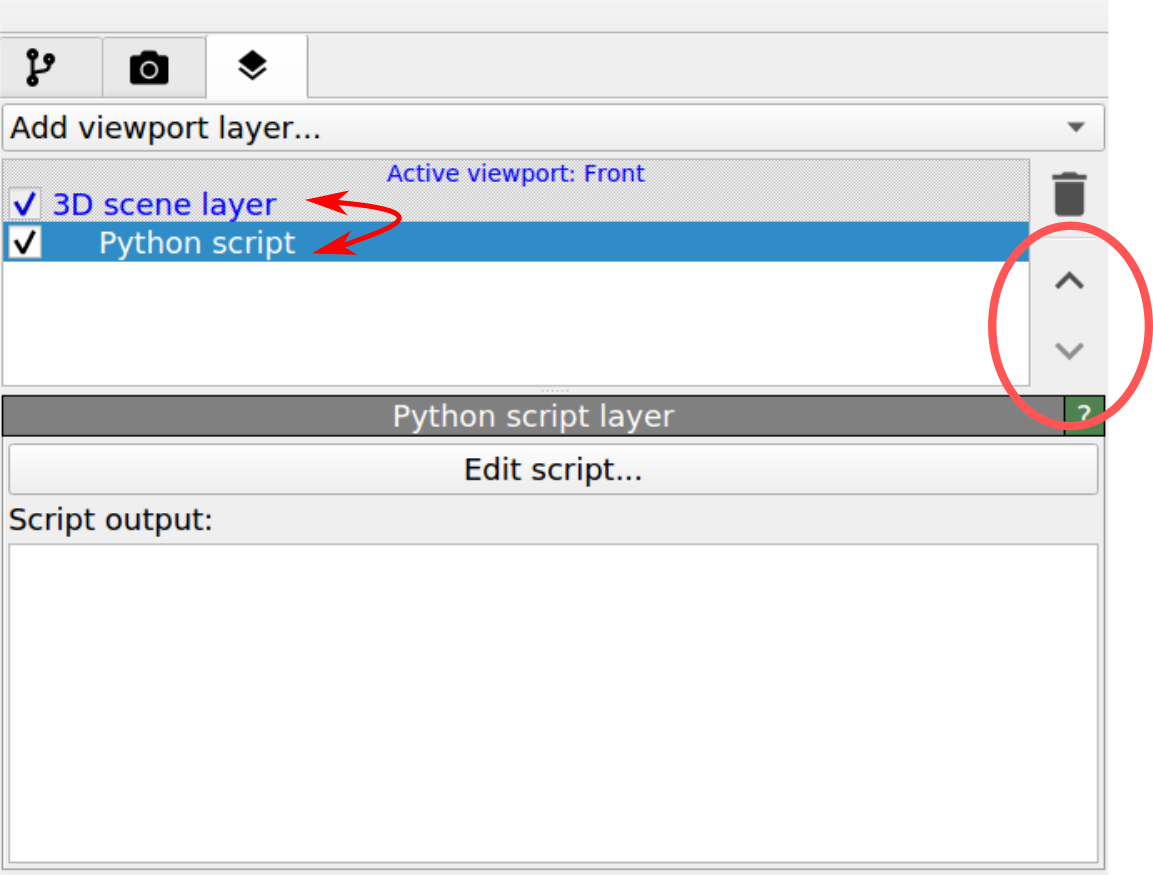This screenshot has width=1153, height=875.
Task: Select the Viewport layers tab icon
Action: pyautogui.click(x=253, y=67)
